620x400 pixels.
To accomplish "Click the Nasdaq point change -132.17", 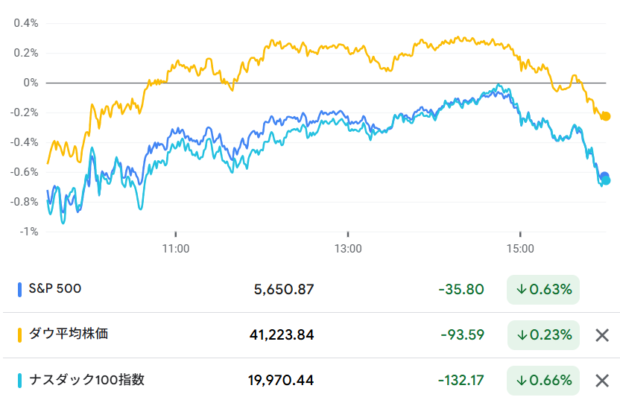I will pyautogui.click(x=461, y=380).
